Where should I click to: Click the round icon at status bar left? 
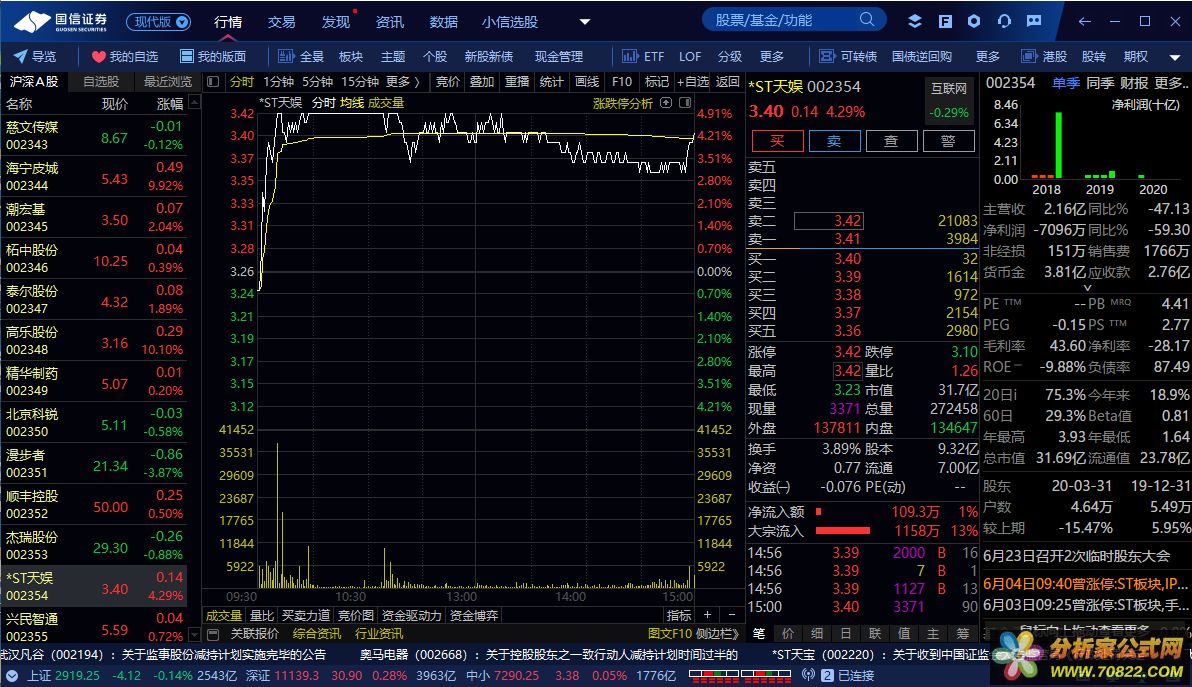click(x=11, y=675)
